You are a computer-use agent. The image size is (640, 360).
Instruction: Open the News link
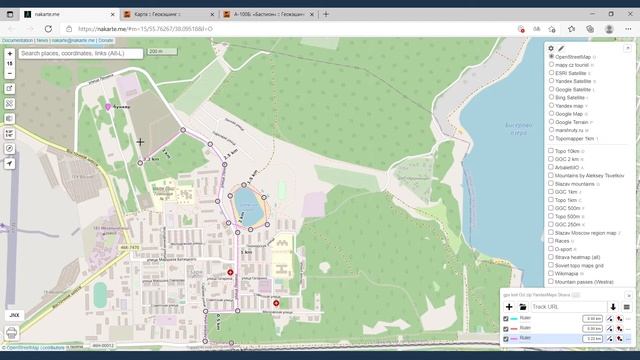pyautogui.click(x=42, y=40)
